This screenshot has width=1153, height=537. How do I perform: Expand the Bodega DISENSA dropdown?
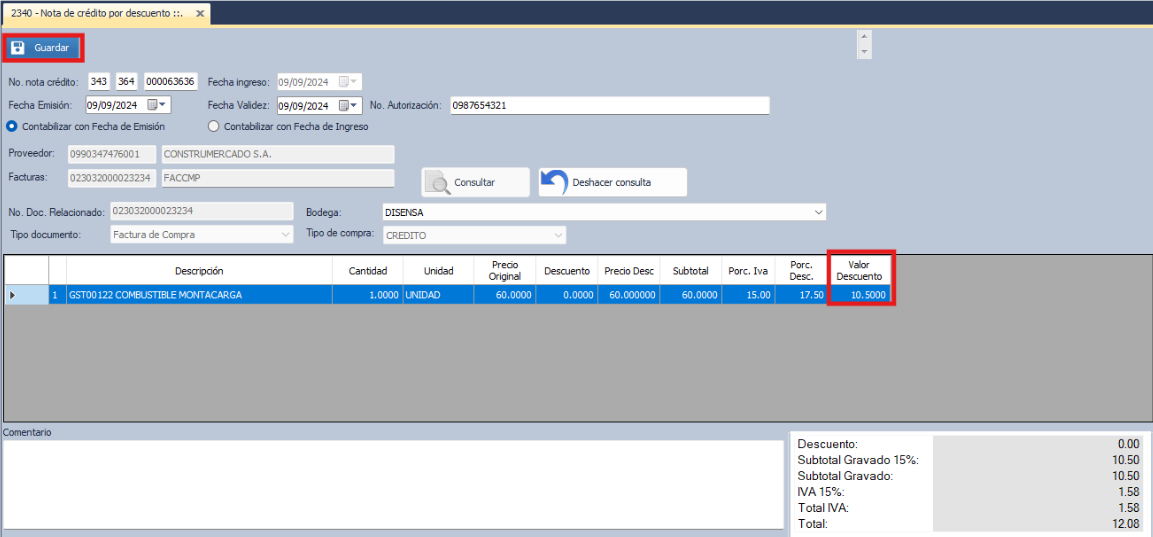(x=818, y=212)
